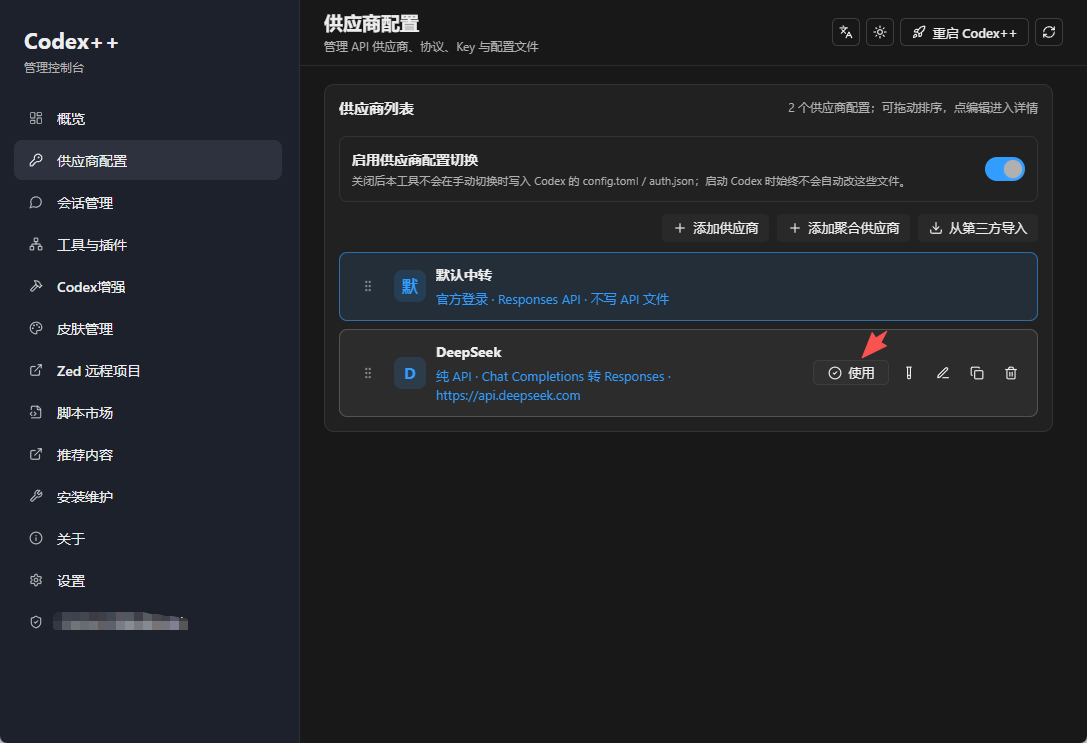Click the Codex++ logo title
This screenshot has height=743, width=1087.
click(71, 42)
